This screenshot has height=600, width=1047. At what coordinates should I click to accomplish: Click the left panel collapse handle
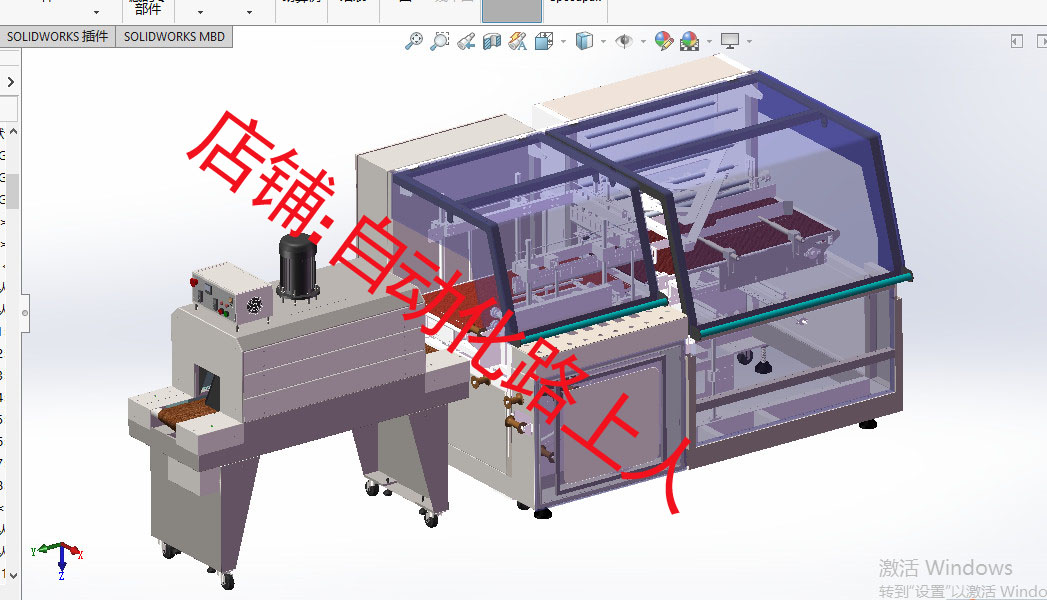[x=25, y=312]
